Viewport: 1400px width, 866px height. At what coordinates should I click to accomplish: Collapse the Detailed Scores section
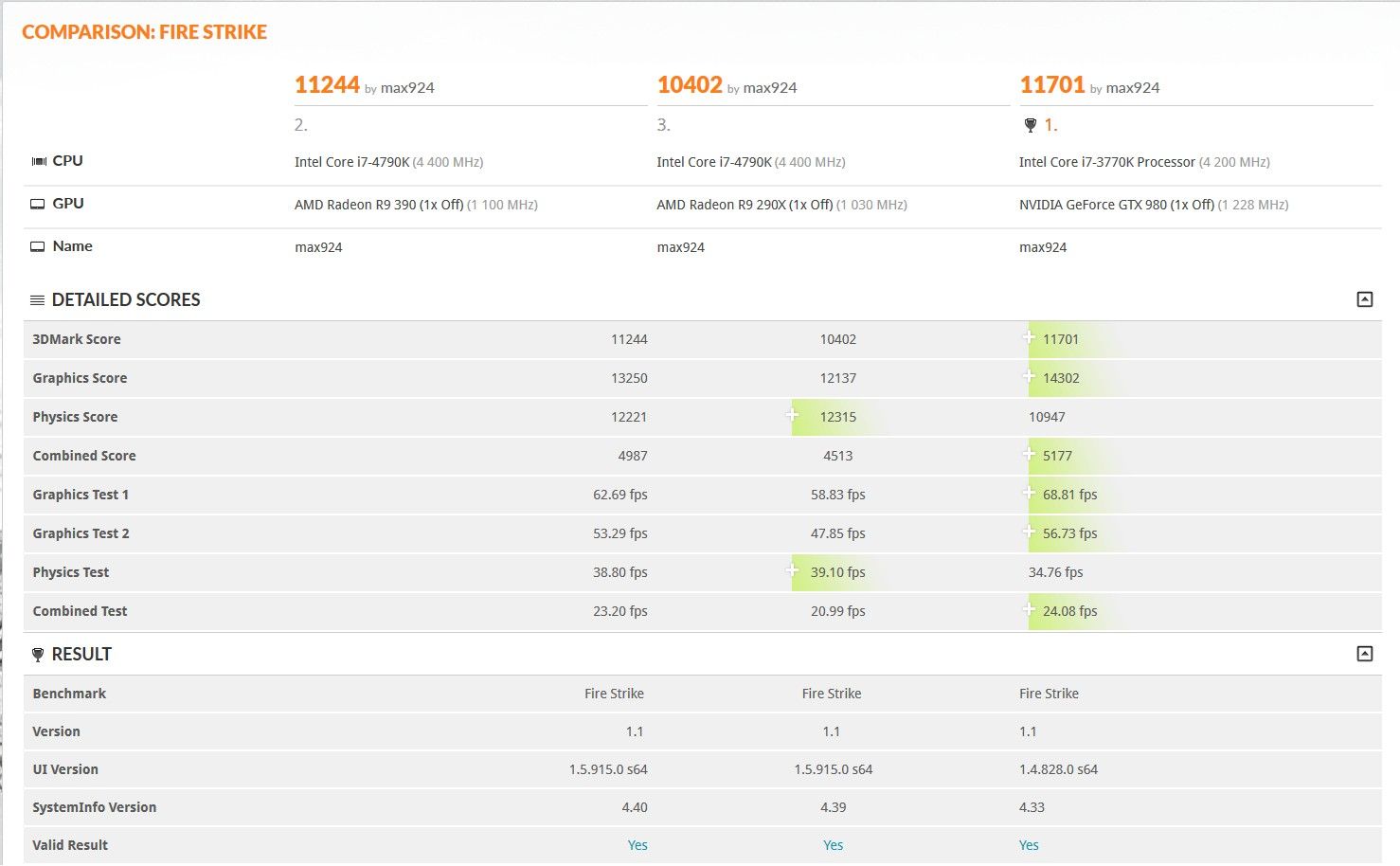(x=1365, y=299)
